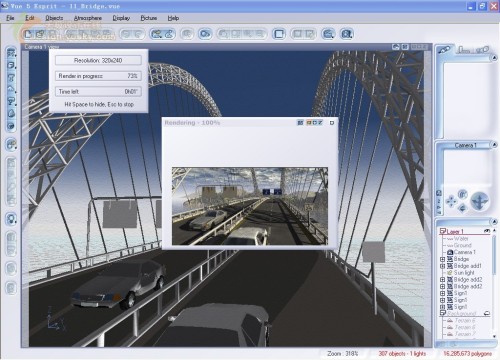Click the zoom magnifier toolbar icon
The width and height of the screenshot is (500, 360).
(329, 34)
